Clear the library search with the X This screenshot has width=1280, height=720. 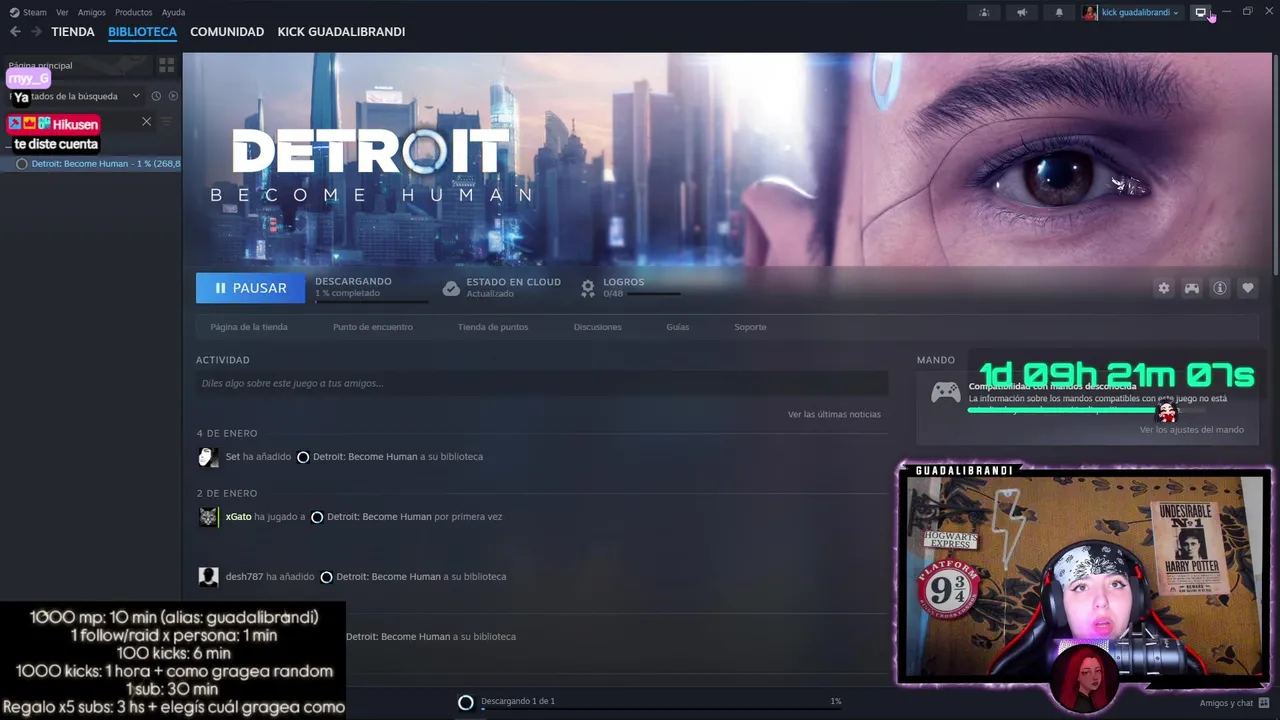(146, 122)
